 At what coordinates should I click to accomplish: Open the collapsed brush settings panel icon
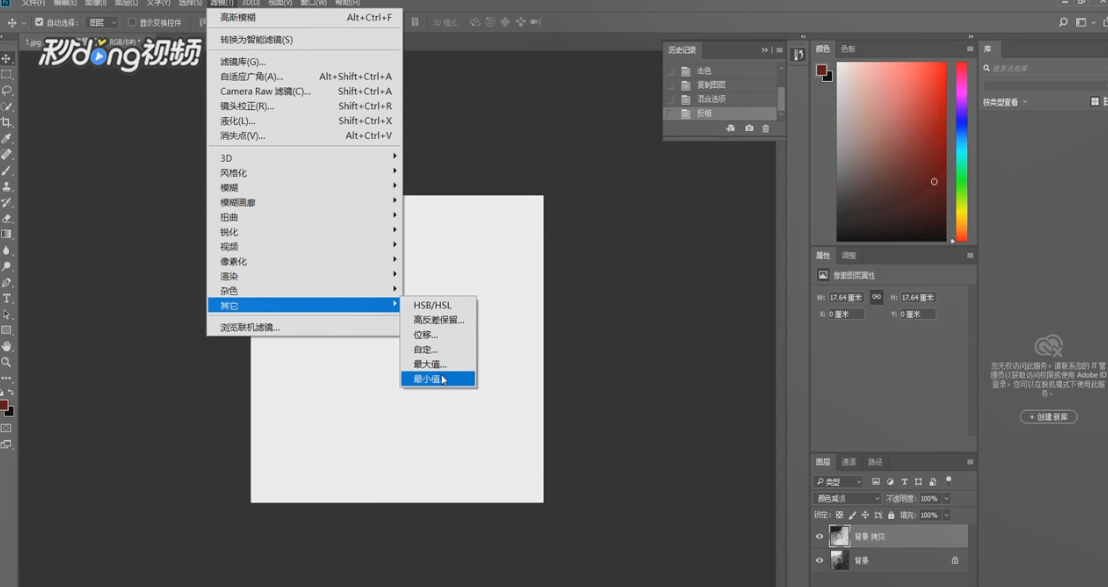[798, 55]
